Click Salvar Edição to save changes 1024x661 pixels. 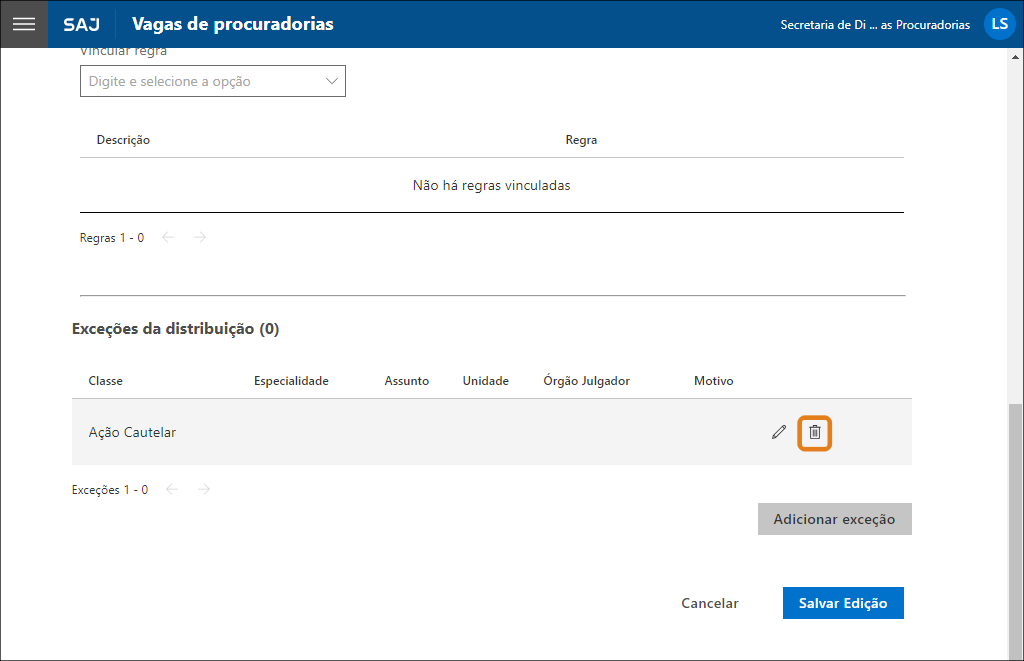843,603
